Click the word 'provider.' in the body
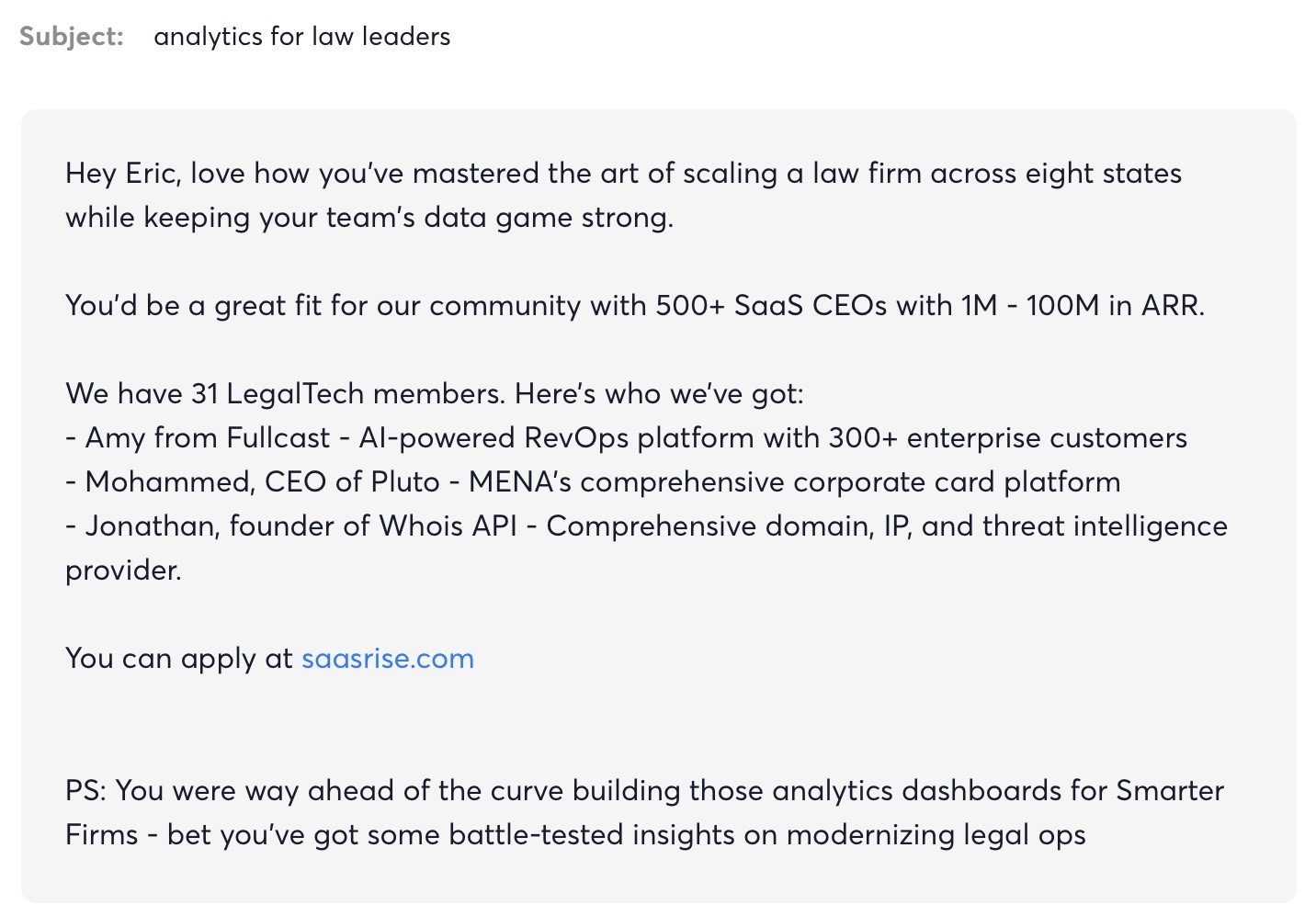This screenshot has width=1316, height=916. click(123, 571)
